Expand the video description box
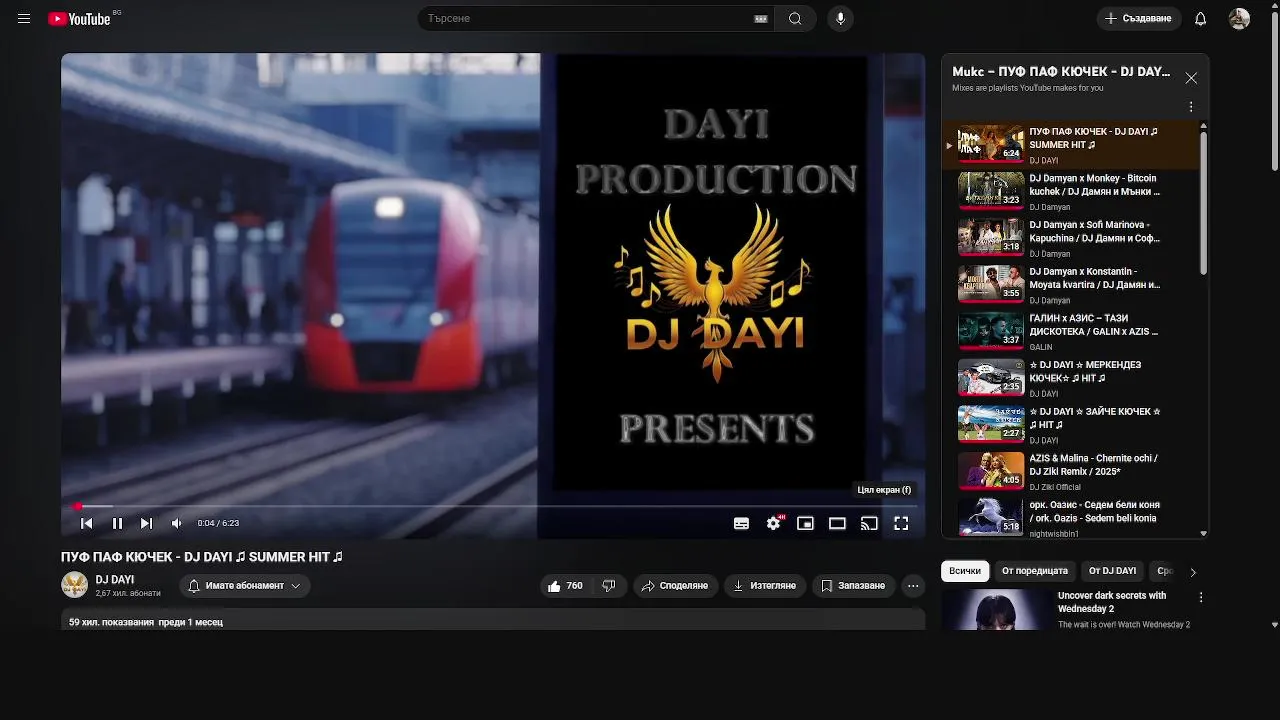Screen dimensions: 1280x720 pos(493,620)
